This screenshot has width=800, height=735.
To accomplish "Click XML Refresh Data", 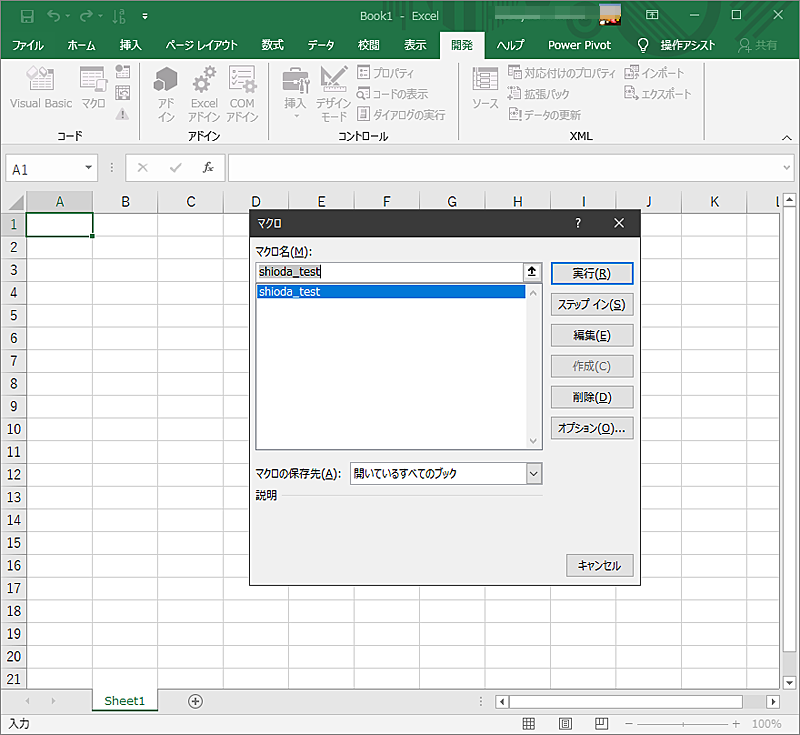I will [544, 114].
